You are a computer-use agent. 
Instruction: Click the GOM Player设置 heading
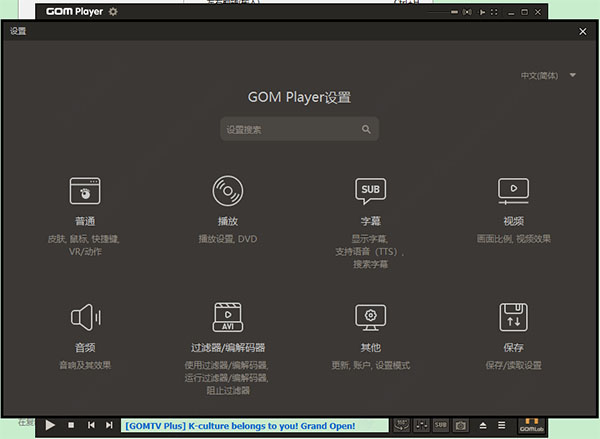[x=299, y=97]
